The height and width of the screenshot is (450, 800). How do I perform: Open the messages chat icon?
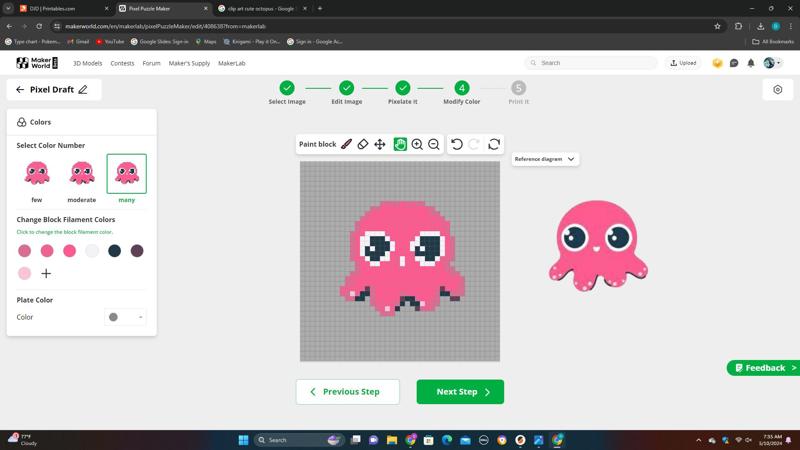(x=734, y=63)
